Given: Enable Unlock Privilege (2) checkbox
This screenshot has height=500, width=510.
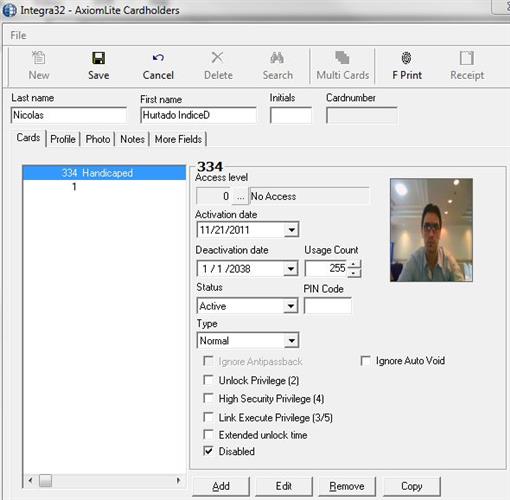Looking at the screenshot, I should point(208,380).
